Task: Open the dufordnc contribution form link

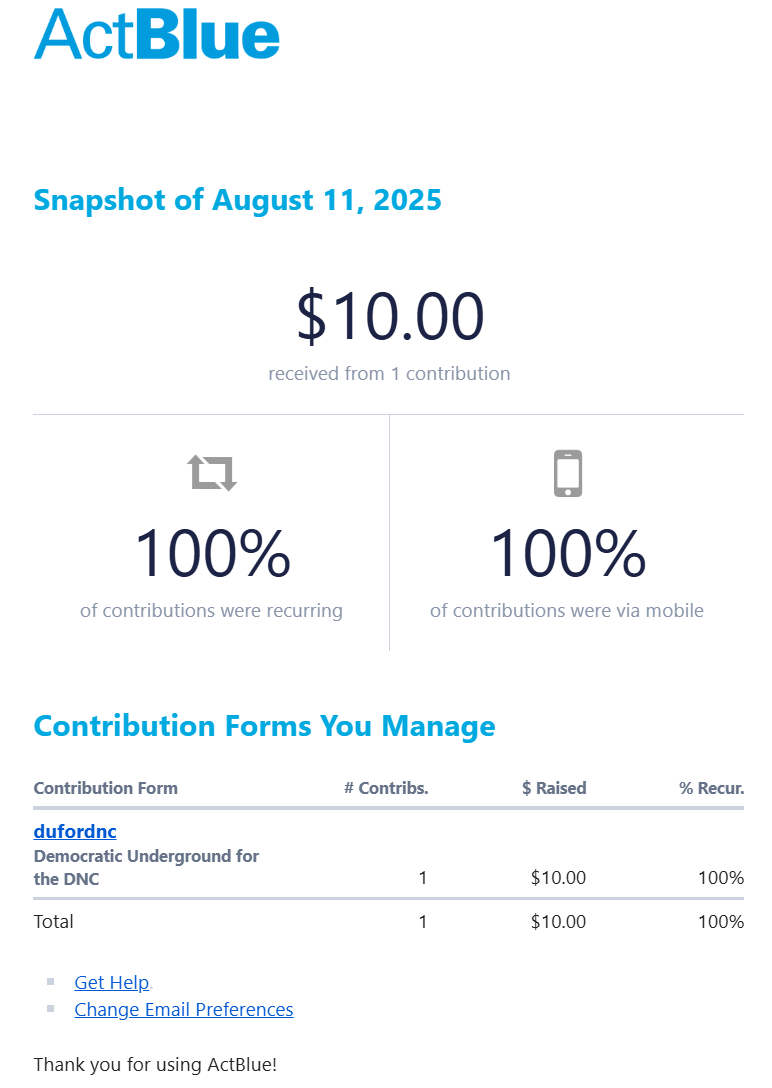Action: tap(75, 831)
